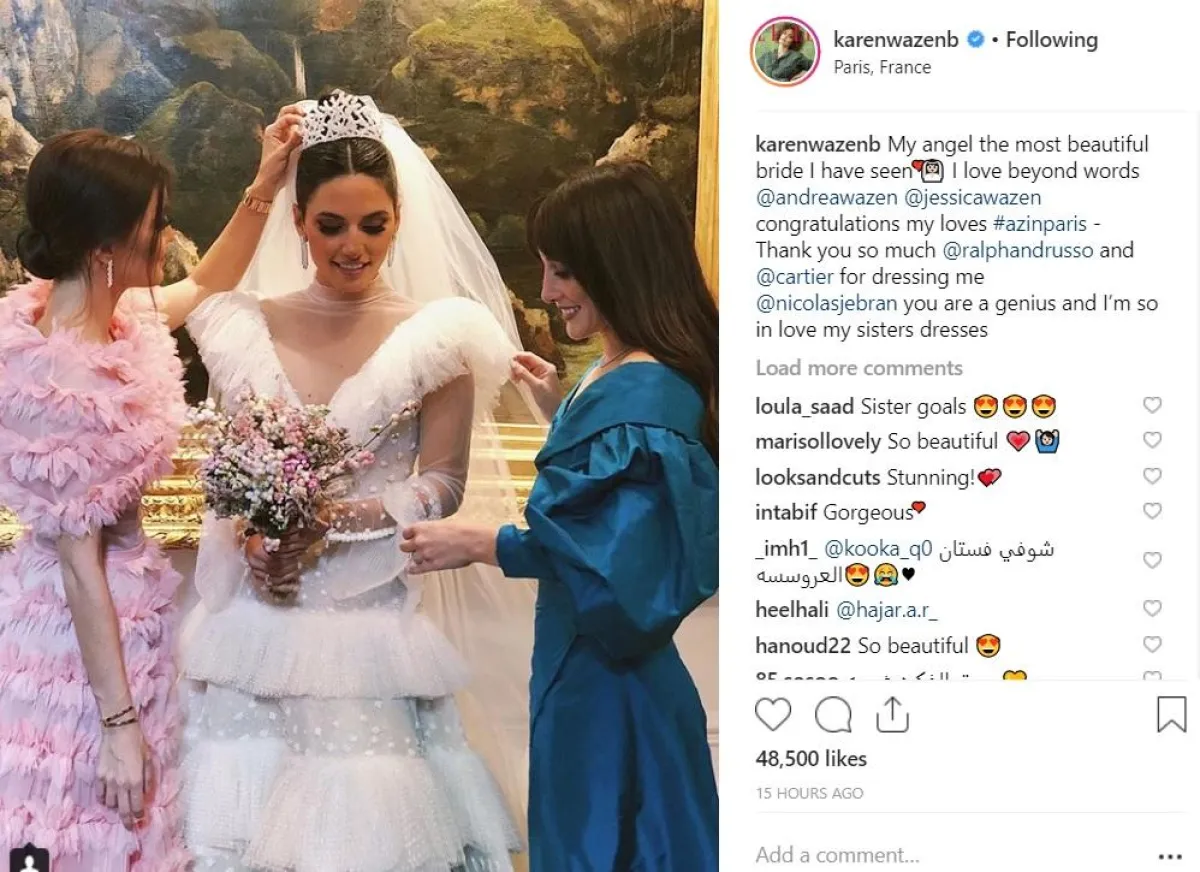
Task: Open the three-dots more options menu
Action: tap(1170, 856)
